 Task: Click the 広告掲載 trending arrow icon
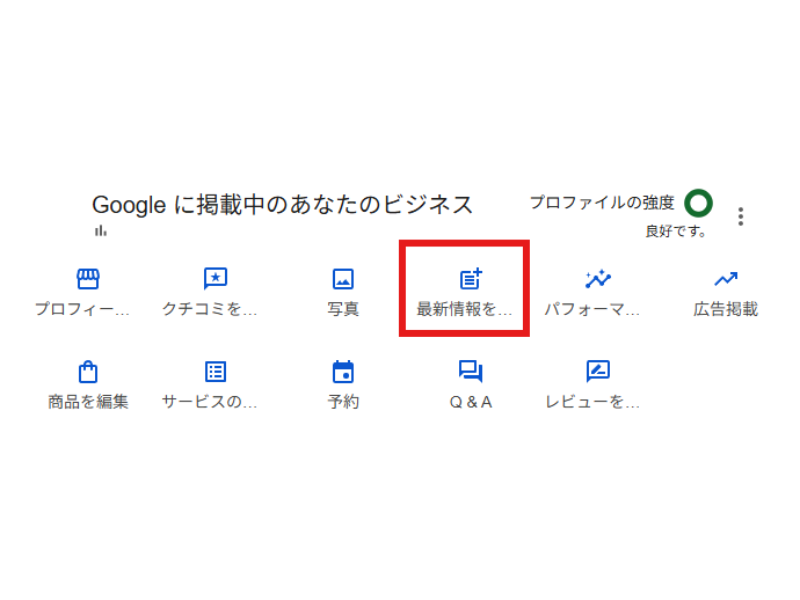coord(726,279)
